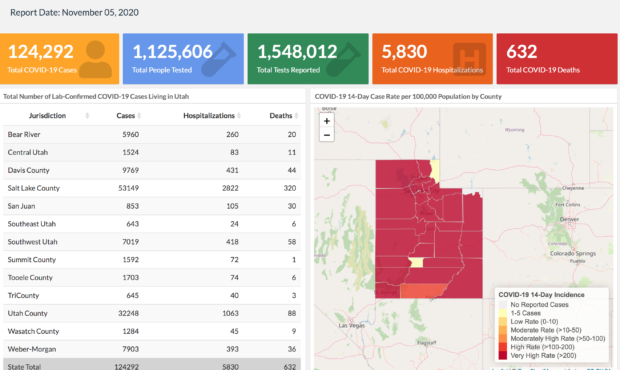Click the hospital H icon on Hospitalizations card
This screenshot has width=620, height=370.
coord(469,59)
